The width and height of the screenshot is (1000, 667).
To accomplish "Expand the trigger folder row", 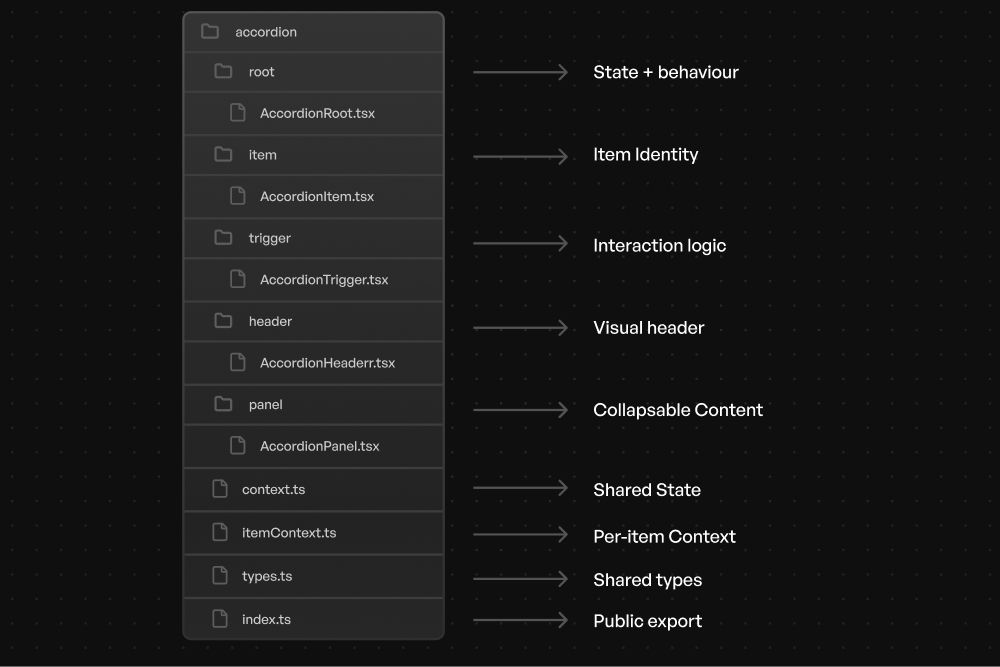I will (x=270, y=238).
